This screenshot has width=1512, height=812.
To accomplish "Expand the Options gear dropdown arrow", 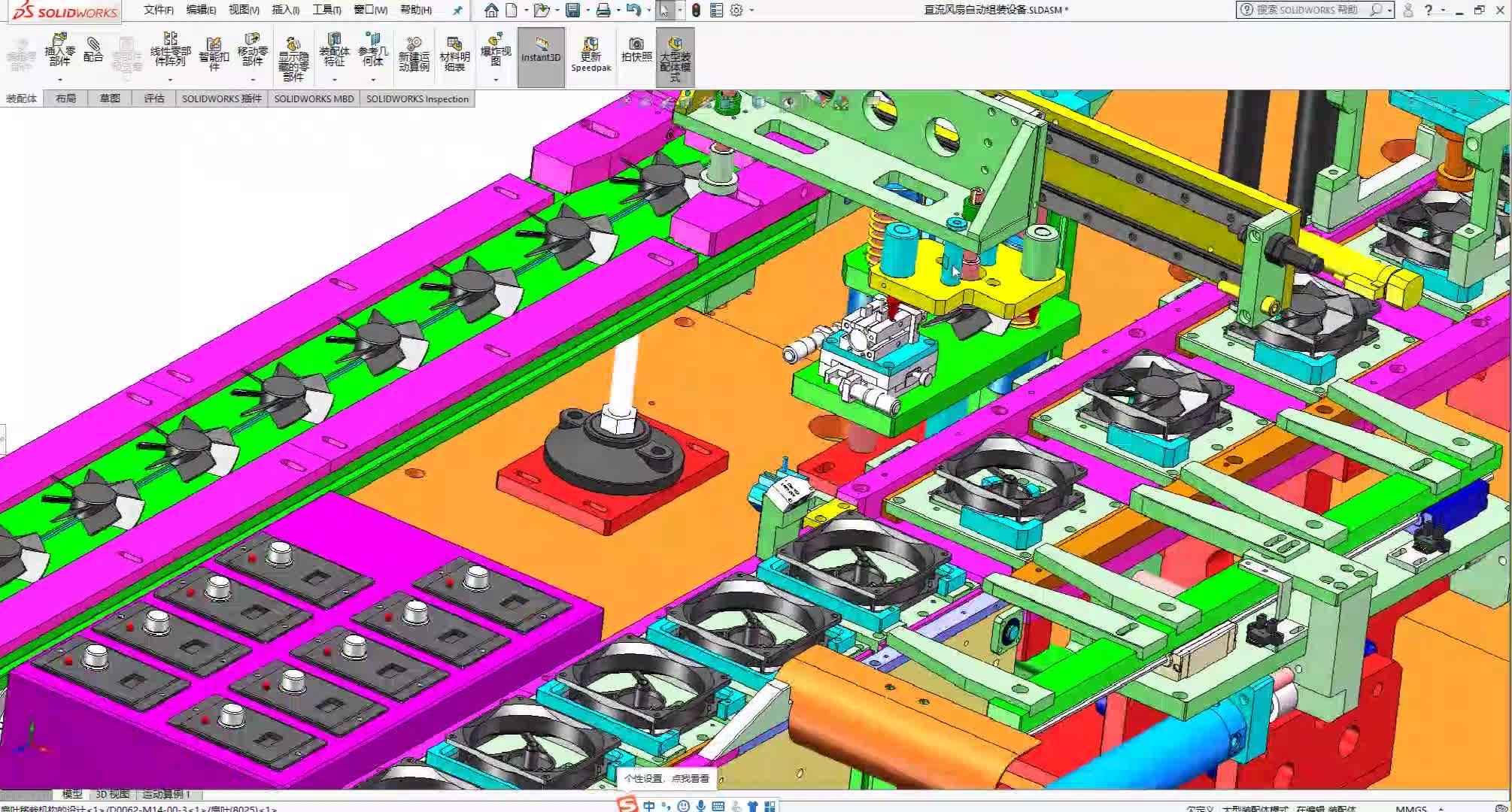I will click(751, 11).
